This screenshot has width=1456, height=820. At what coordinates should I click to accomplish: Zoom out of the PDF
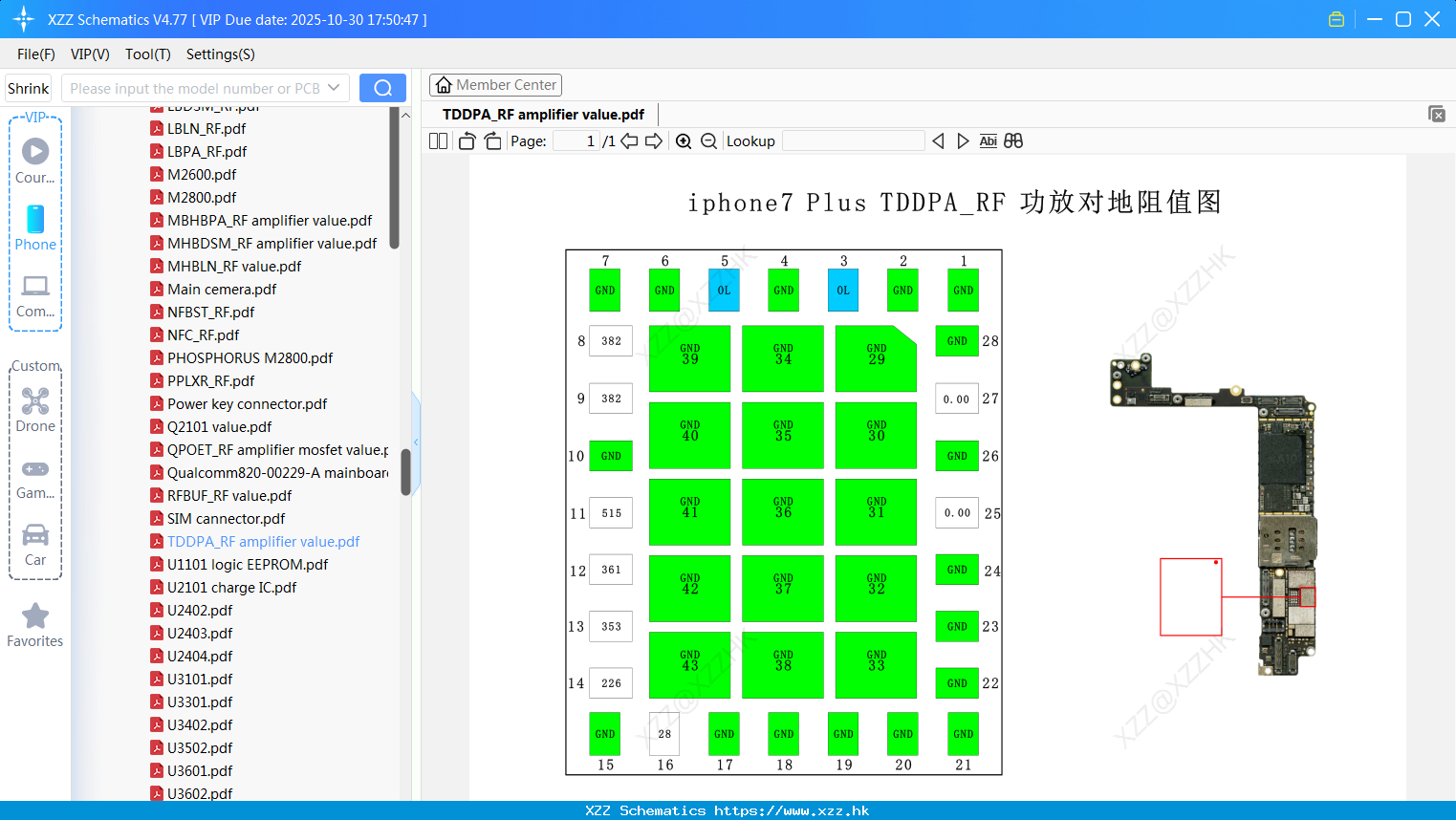pos(709,141)
